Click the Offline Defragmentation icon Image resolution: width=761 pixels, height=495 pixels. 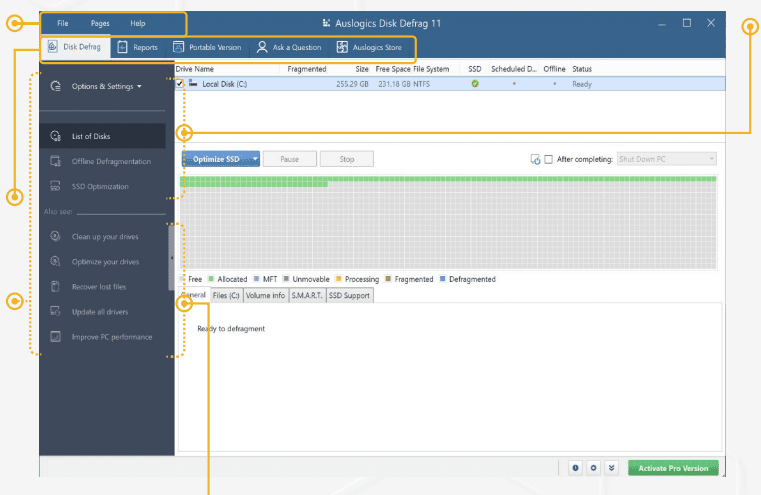pos(56,161)
